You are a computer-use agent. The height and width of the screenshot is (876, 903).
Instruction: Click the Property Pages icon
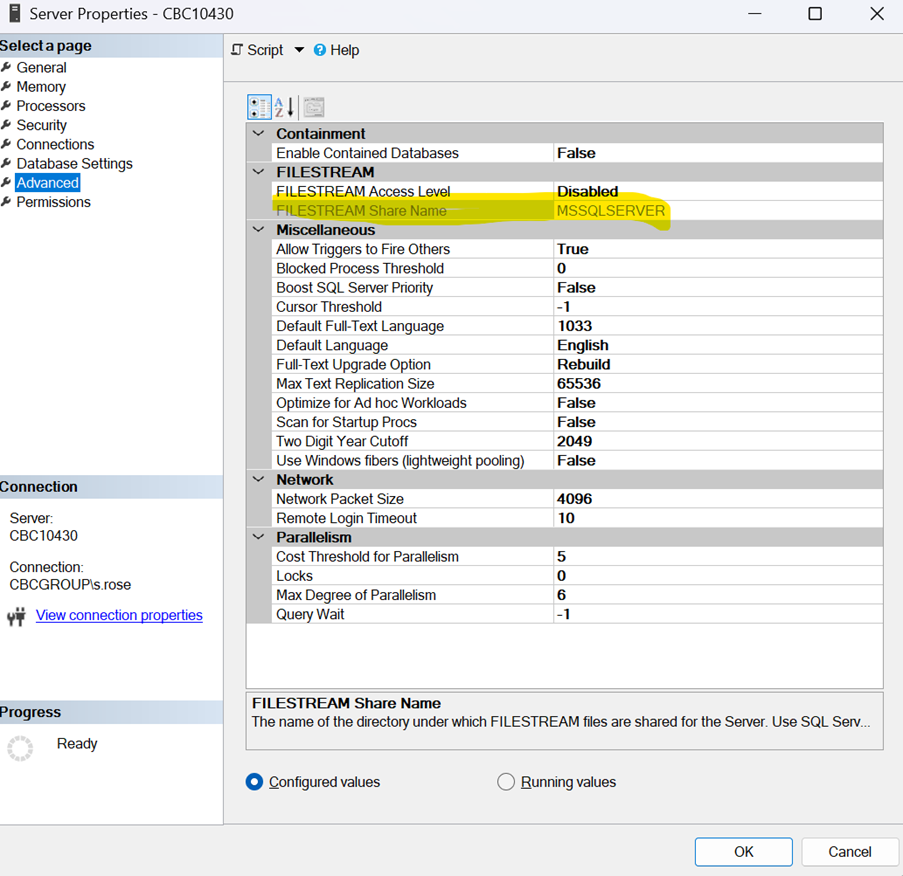313,107
